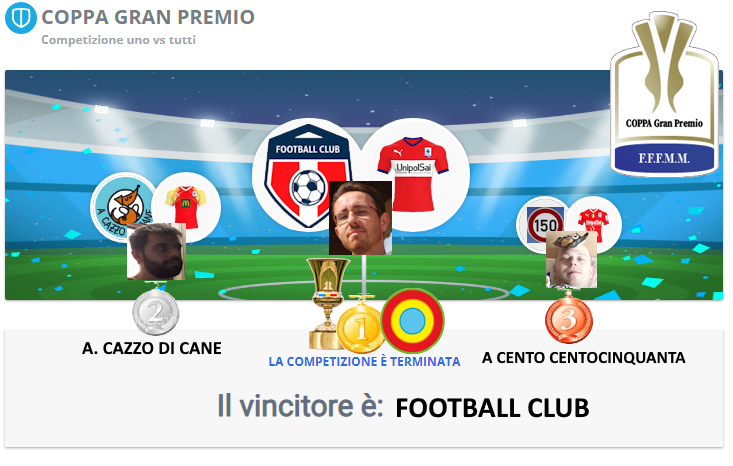Click the bronze number 3 medal

point(569,318)
